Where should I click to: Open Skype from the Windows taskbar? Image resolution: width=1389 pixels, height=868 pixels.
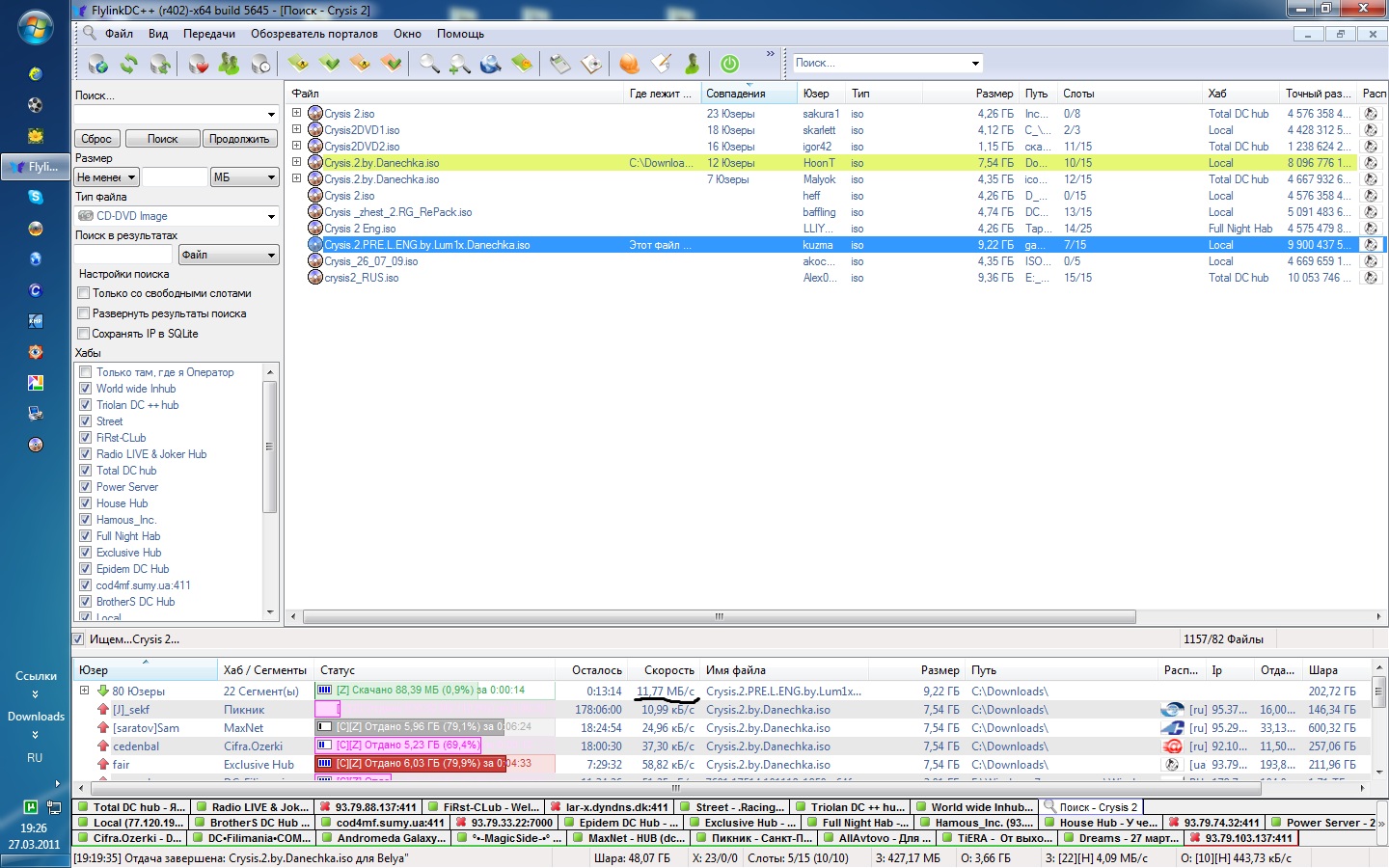36,197
